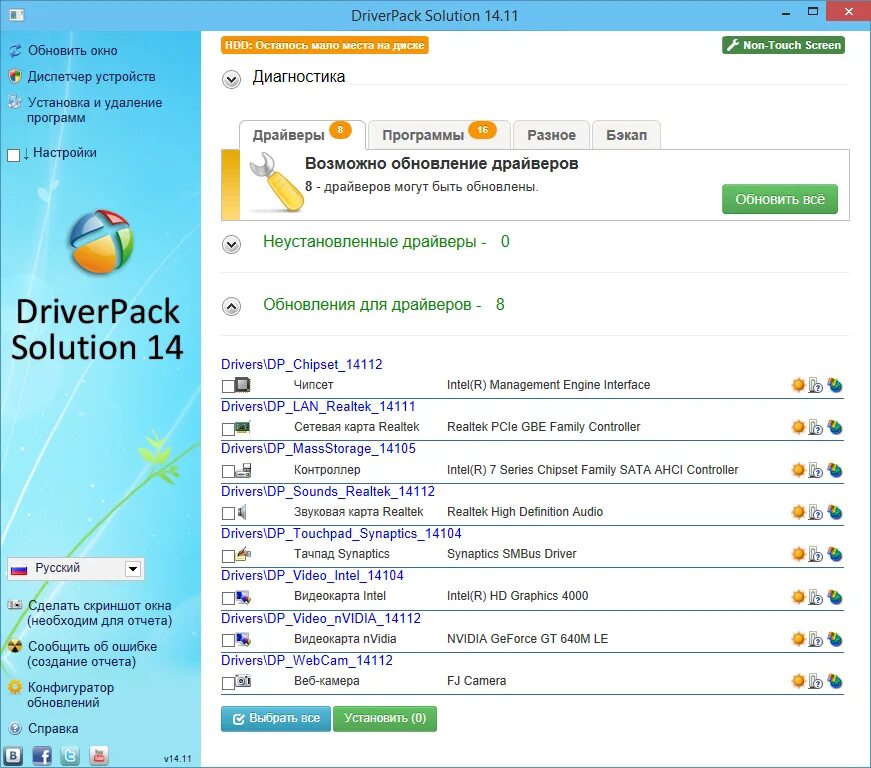Click the Выбрать все button
The width and height of the screenshot is (871, 768).
(276, 719)
